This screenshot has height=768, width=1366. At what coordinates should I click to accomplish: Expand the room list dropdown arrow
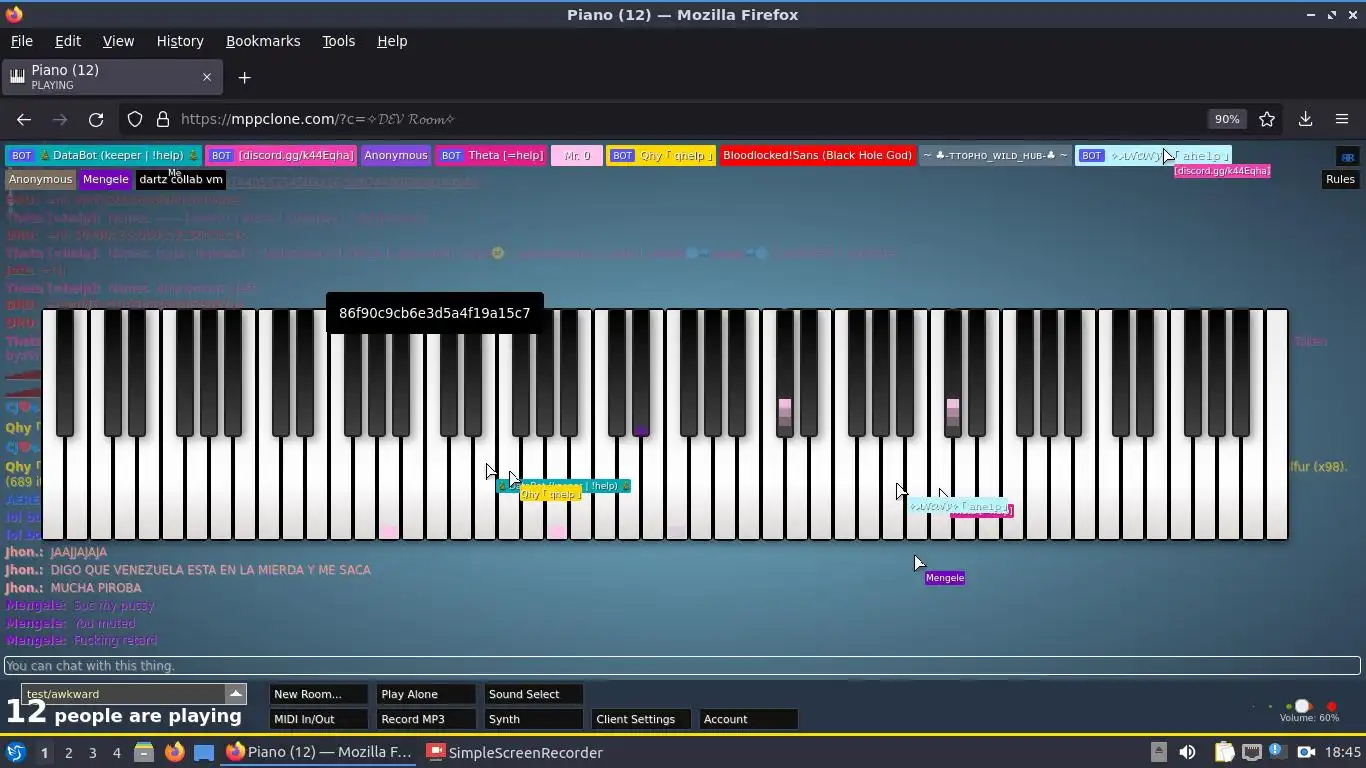(x=236, y=694)
